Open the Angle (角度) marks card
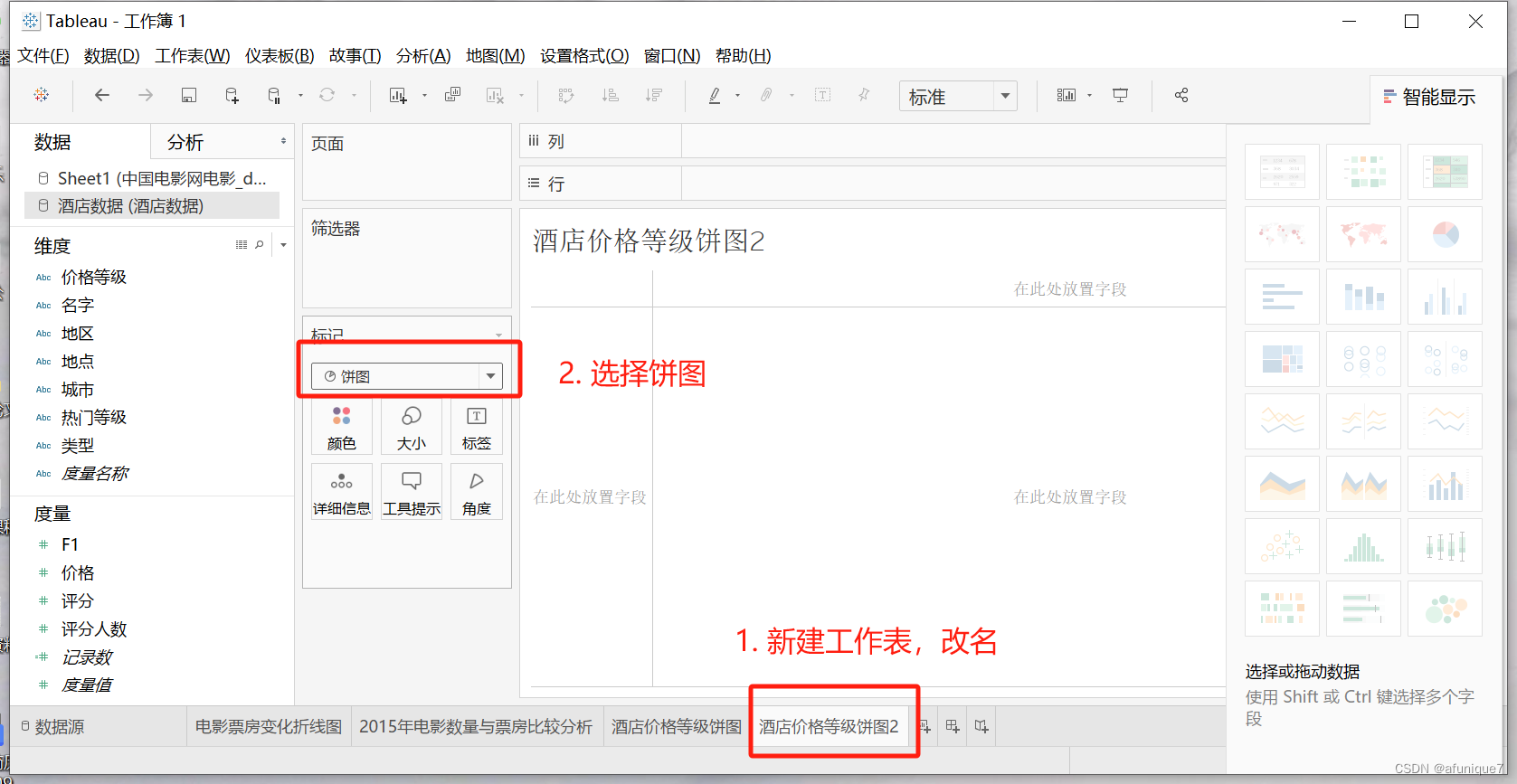Viewport: 1517px width, 784px height. coord(477,492)
